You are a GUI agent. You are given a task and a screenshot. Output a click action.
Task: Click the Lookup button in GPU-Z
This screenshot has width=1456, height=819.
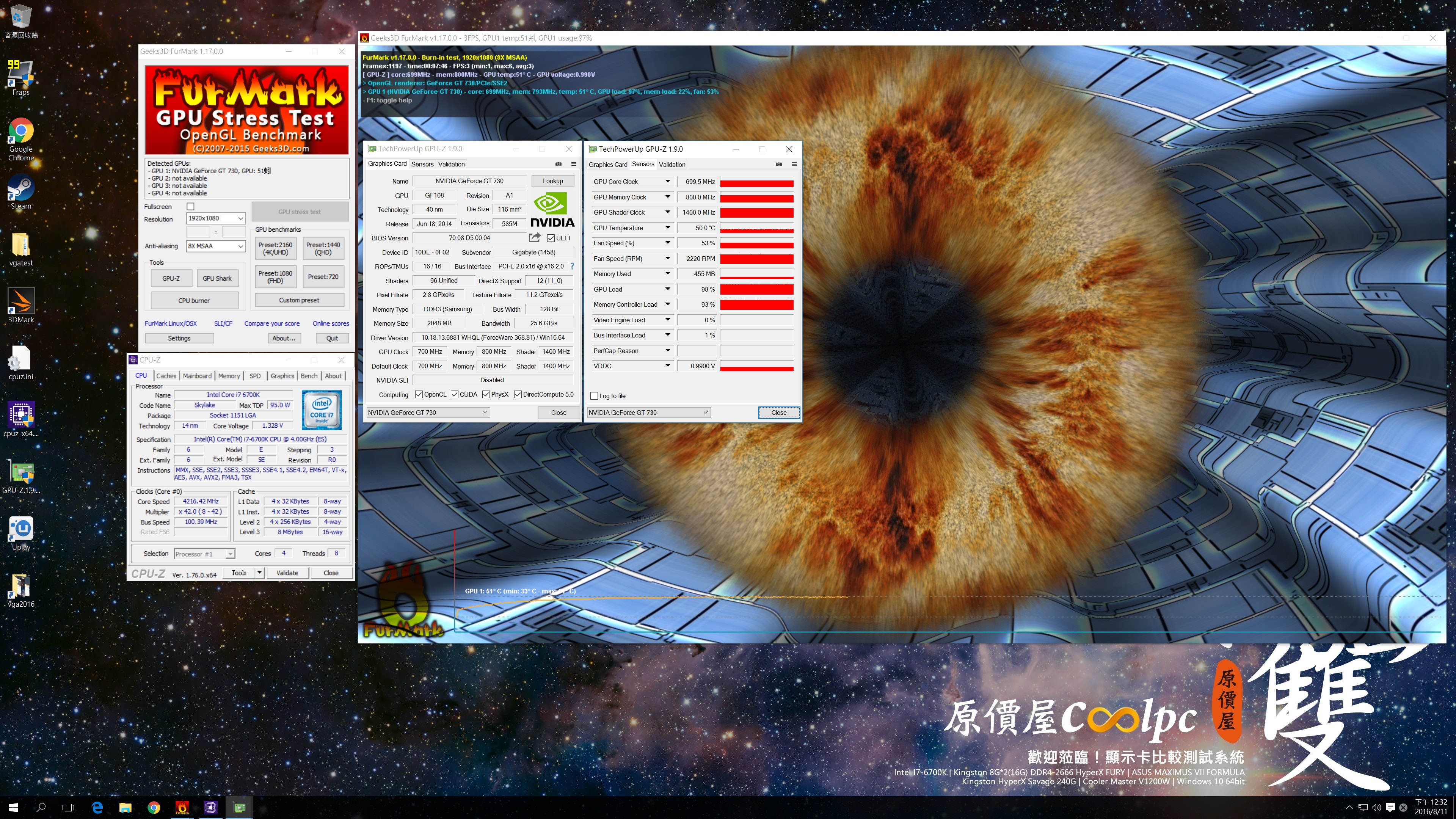tap(553, 181)
